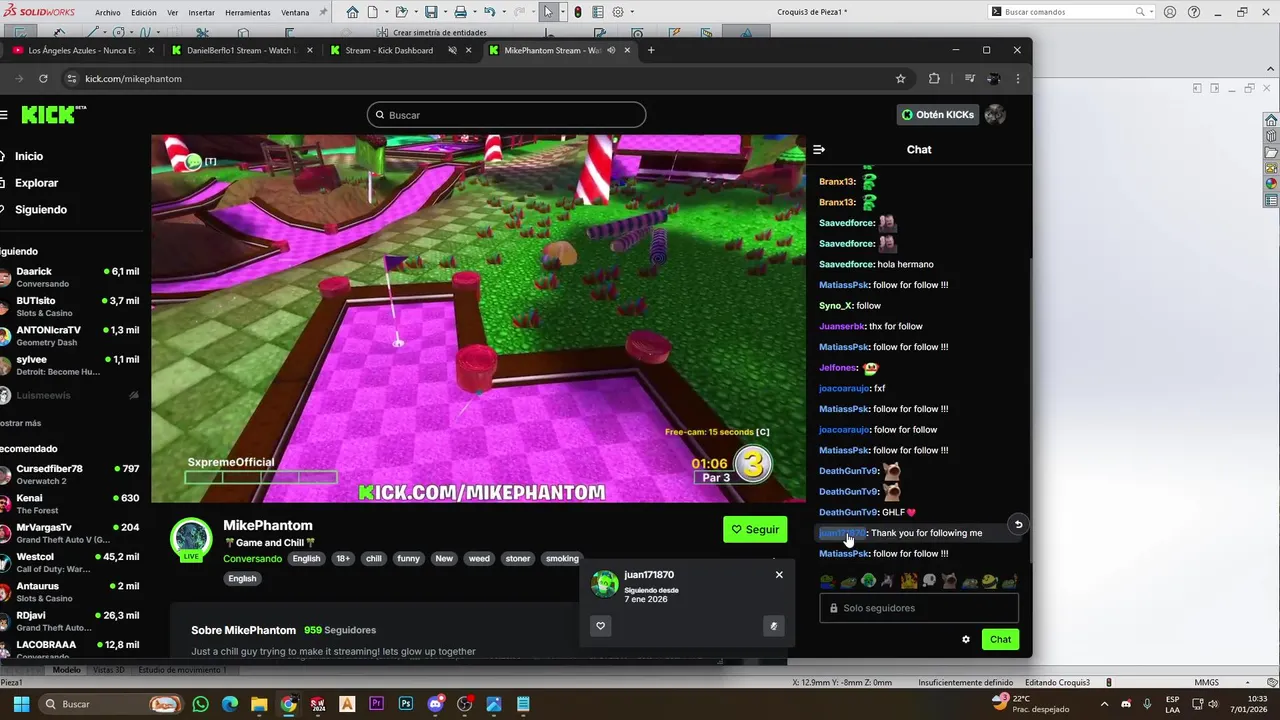Open Discord from the taskbar
This screenshot has height=720, width=1280.
click(435, 704)
